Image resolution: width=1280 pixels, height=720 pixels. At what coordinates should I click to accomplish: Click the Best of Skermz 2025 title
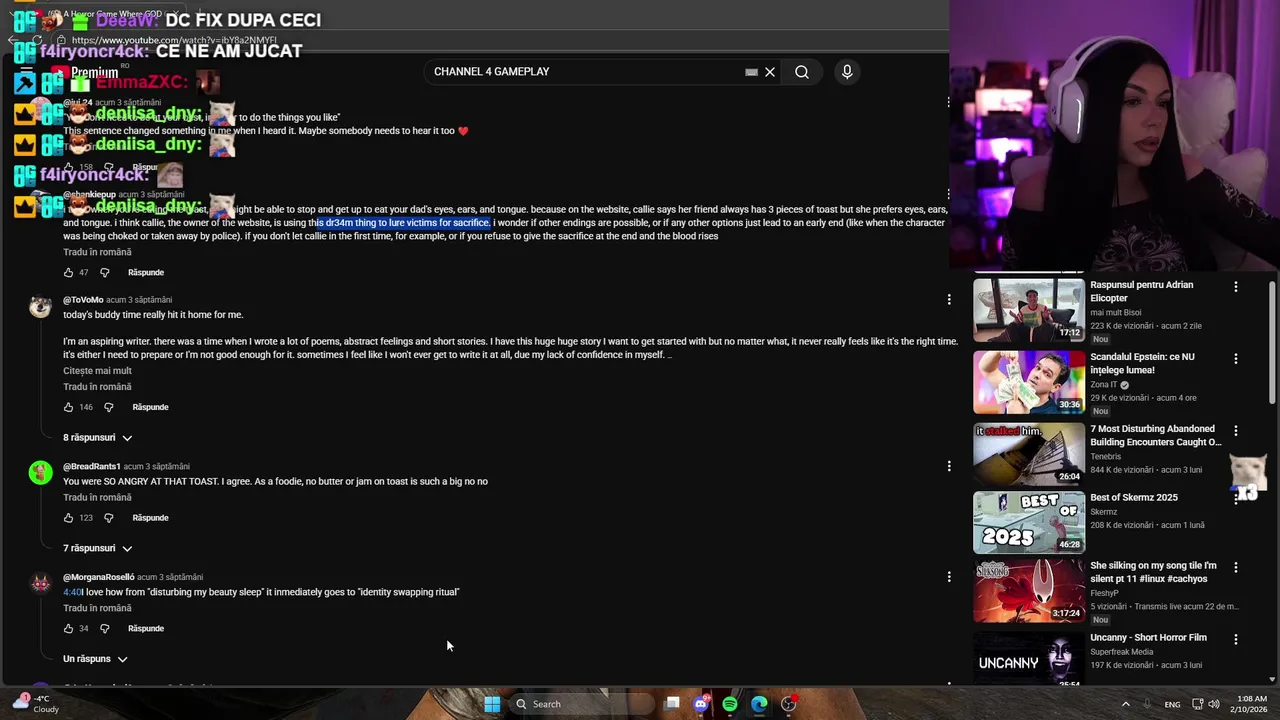coord(1134,498)
